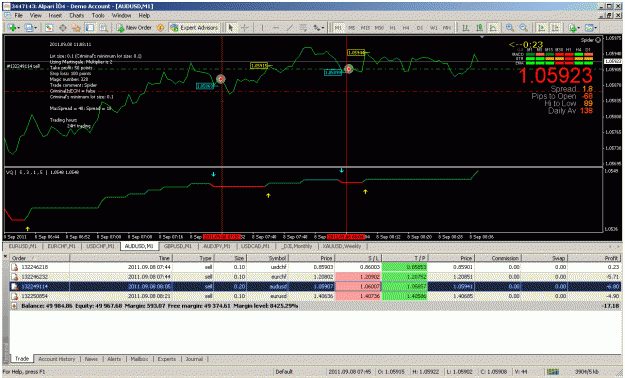
Task: Switch to M5 timeframe button
Action: pyautogui.click(x=352, y=28)
